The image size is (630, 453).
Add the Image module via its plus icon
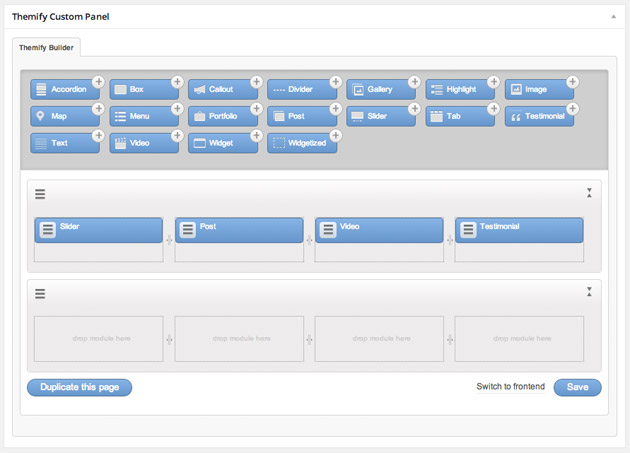573,82
